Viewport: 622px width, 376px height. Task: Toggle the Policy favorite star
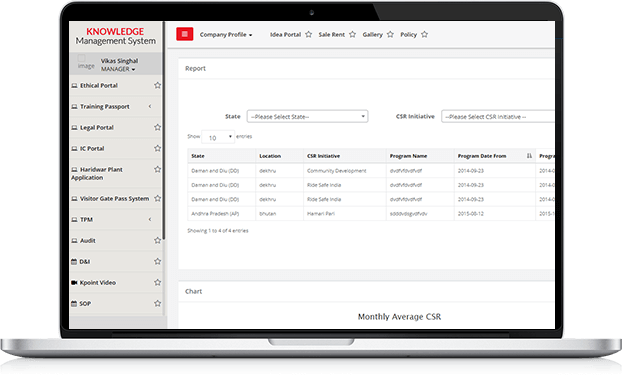coord(424,35)
